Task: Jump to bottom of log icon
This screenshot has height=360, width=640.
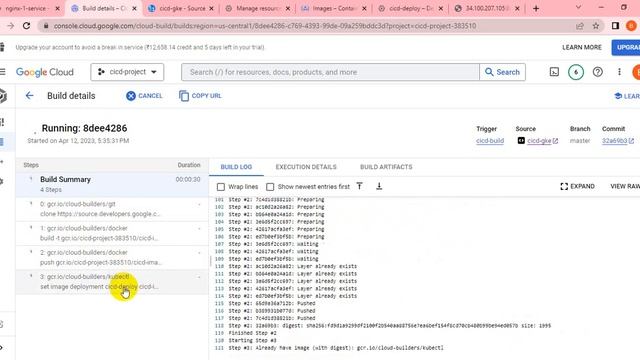Action: tap(379, 186)
